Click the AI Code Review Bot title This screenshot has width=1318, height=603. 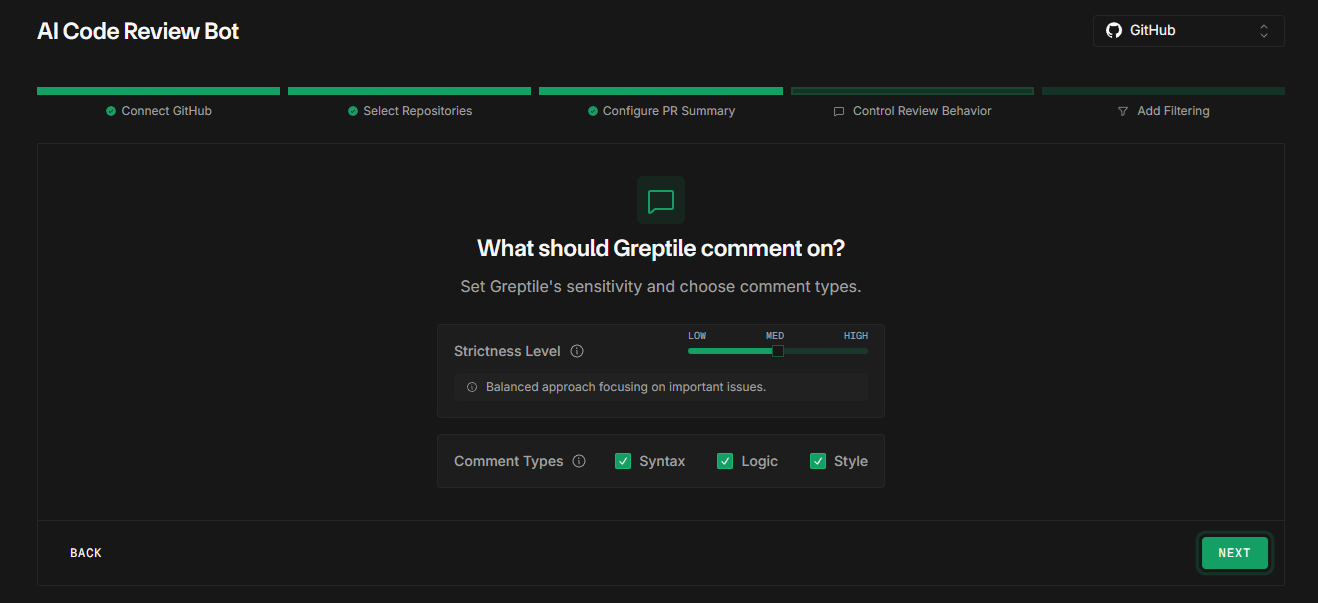click(138, 31)
